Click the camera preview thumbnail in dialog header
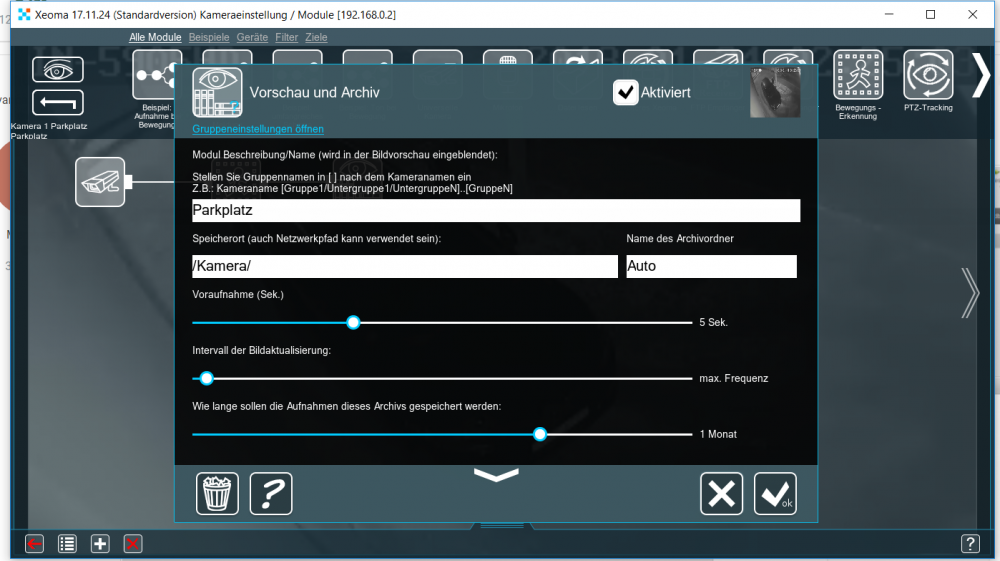This screenshot has width=1000, height=561. (x=775, y=92)
